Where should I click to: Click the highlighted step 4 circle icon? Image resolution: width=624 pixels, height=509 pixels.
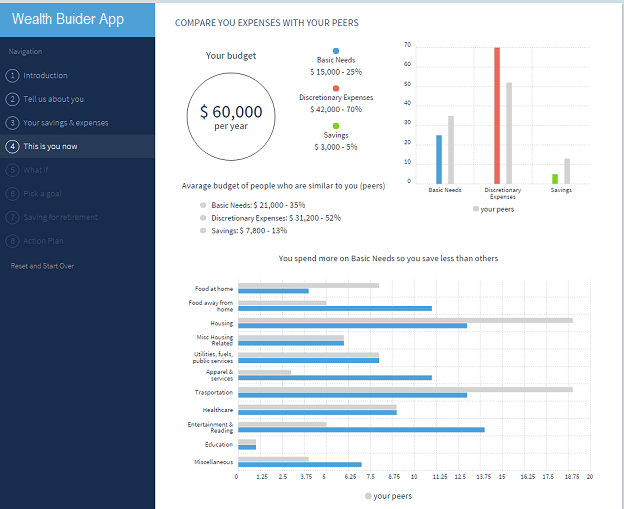coord(12,146)
